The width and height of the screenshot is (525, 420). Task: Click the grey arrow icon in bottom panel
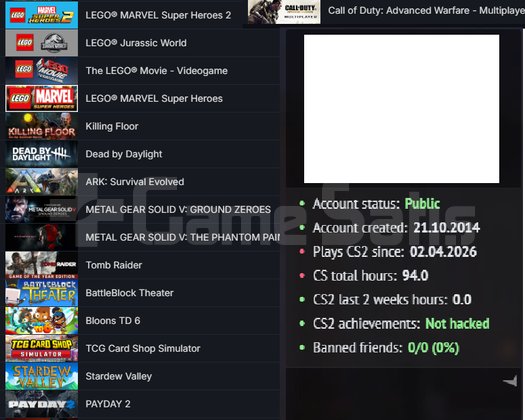tap(510, 381)
